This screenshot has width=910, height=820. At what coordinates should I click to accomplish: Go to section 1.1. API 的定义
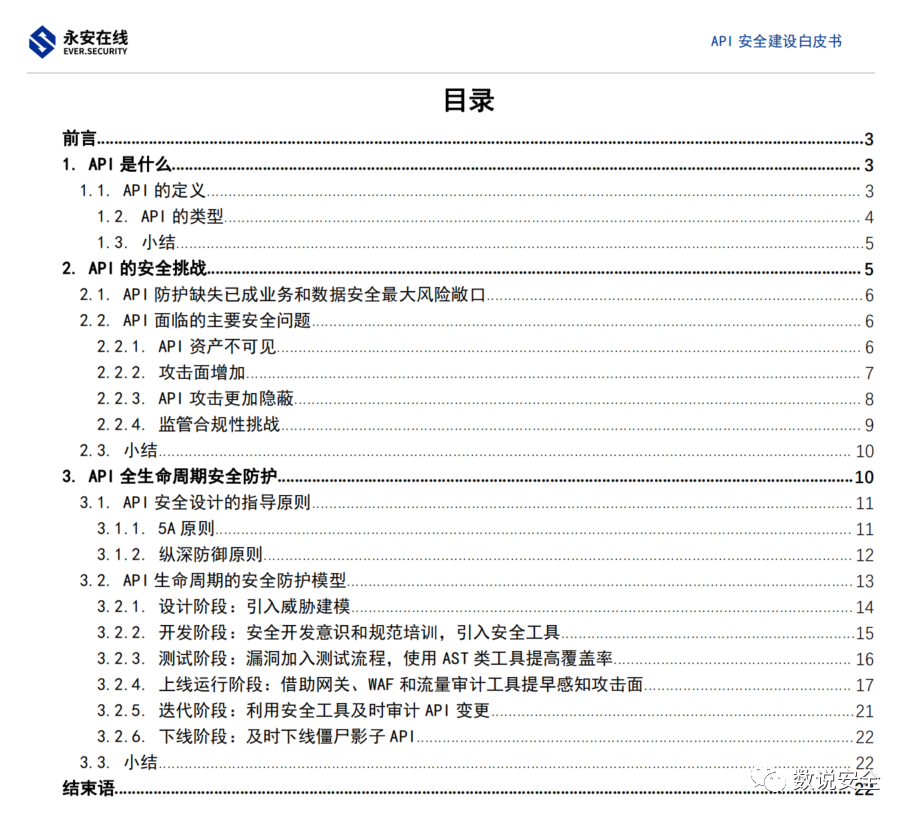coord(476,191)
